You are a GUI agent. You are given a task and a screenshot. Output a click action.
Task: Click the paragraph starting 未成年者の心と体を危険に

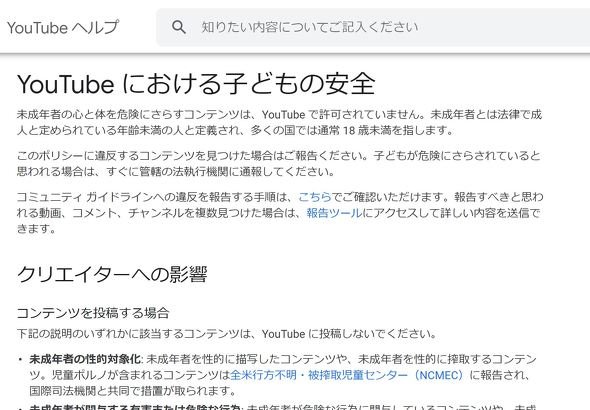click(279, 122)
